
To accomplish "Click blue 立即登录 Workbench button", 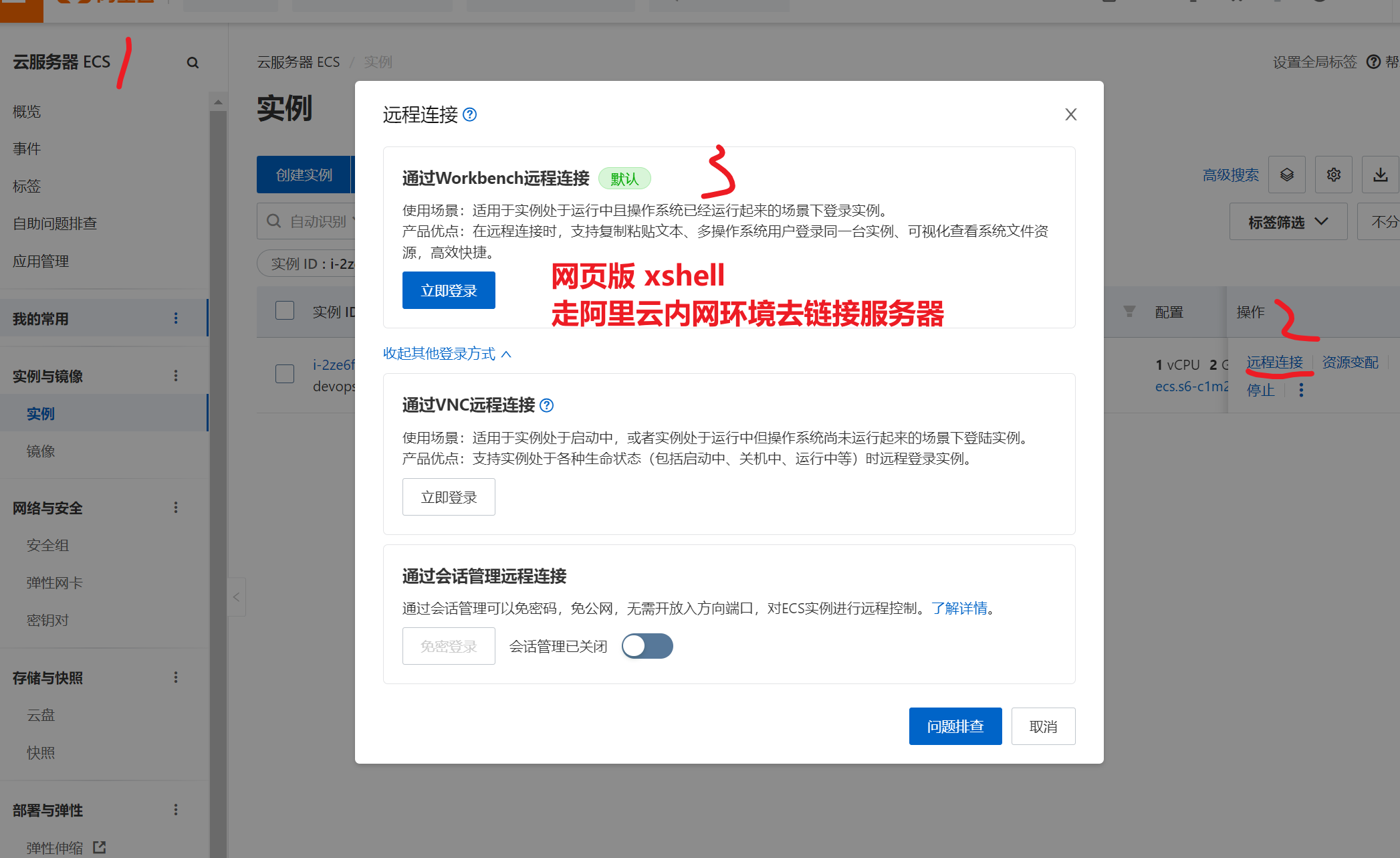I will tap(449, 290).
